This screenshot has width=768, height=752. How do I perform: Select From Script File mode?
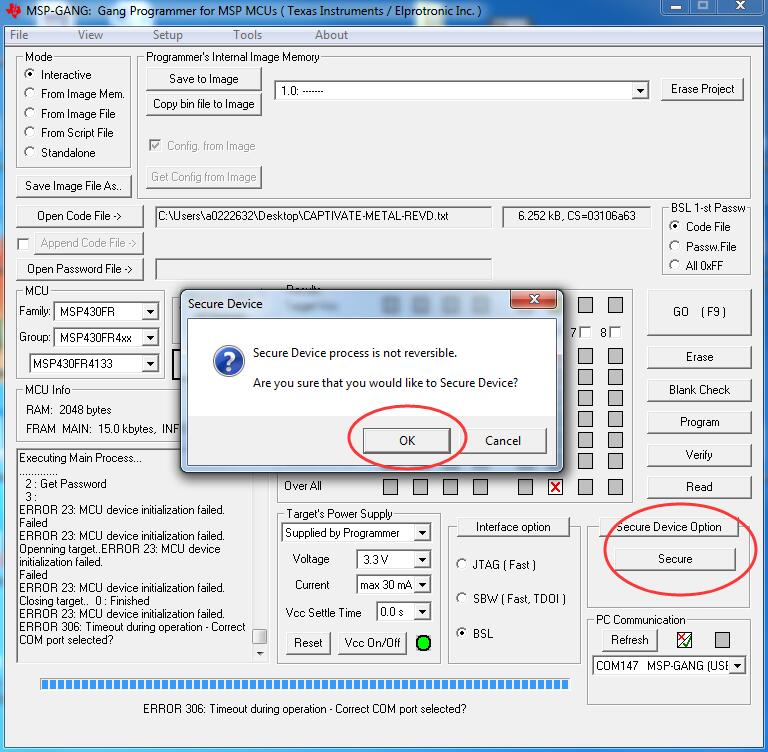point(30,132)
